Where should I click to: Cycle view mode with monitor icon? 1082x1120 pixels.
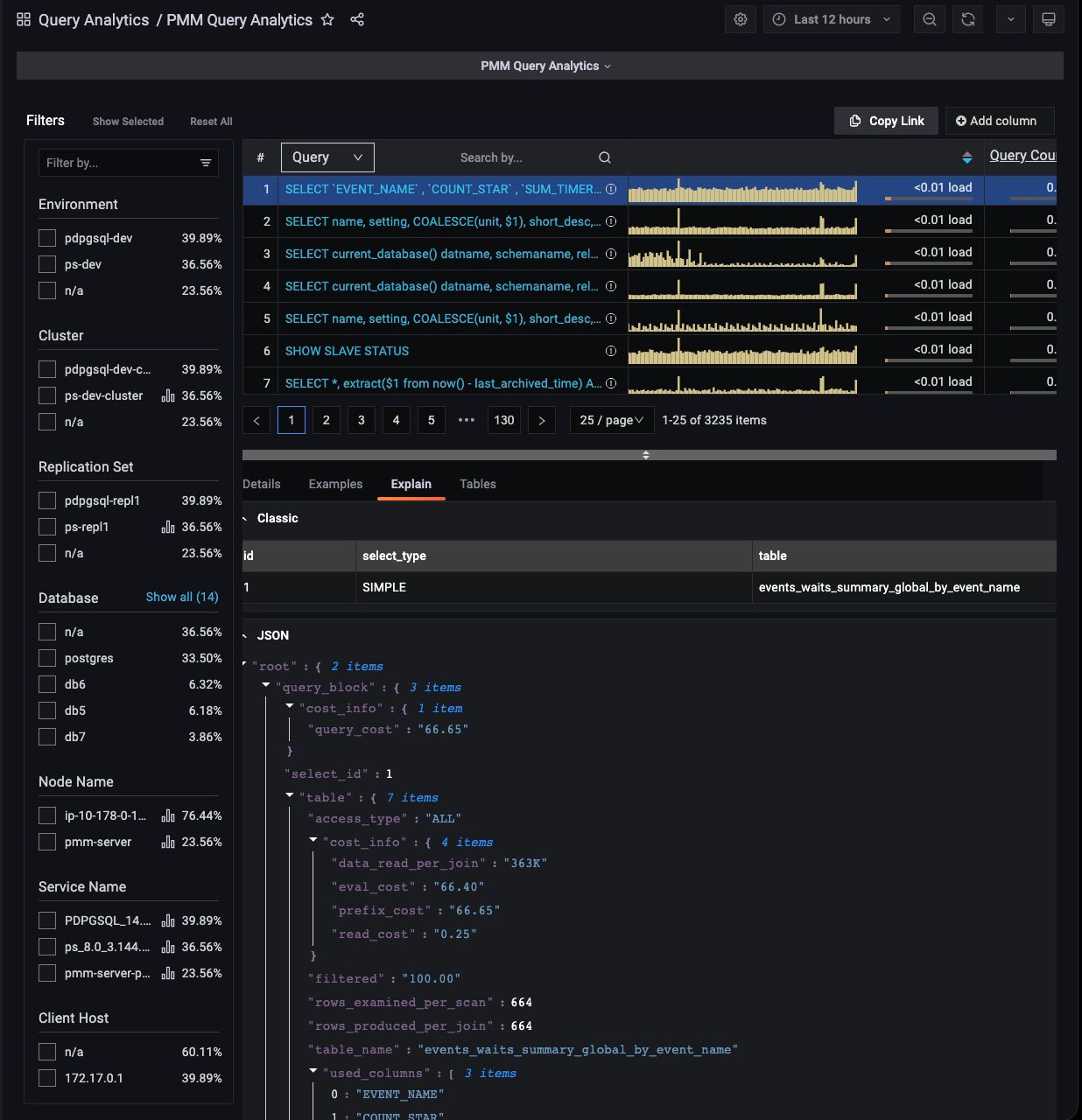[x=1048, y=19]
